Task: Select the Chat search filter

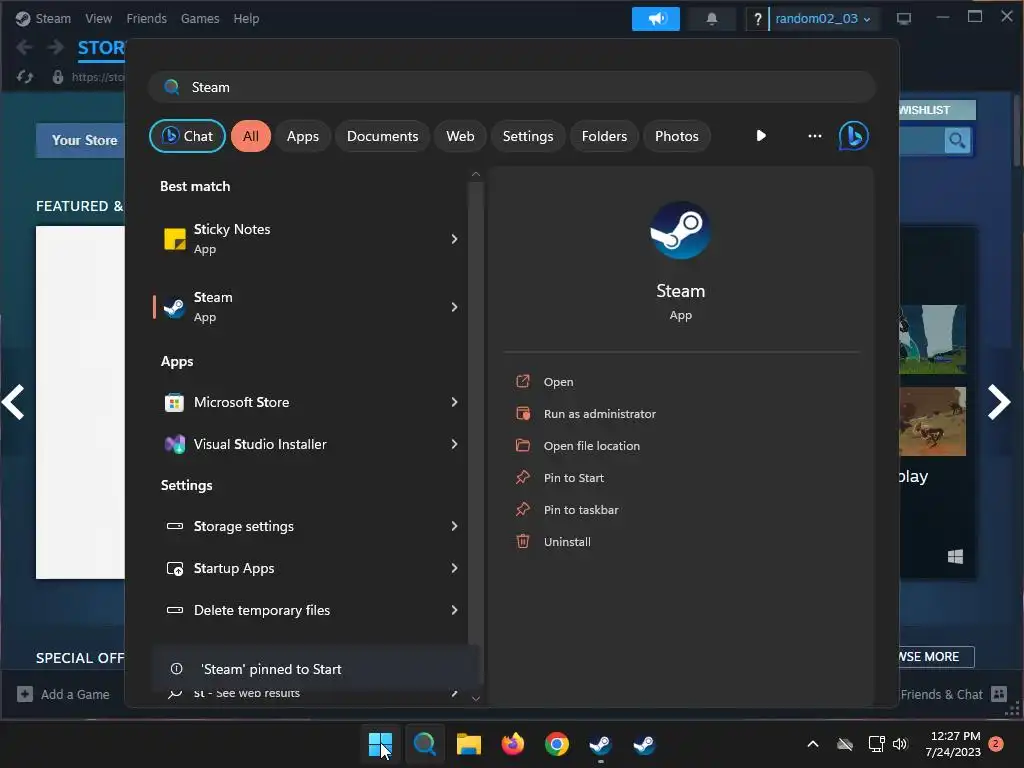Action: (187, 136)
